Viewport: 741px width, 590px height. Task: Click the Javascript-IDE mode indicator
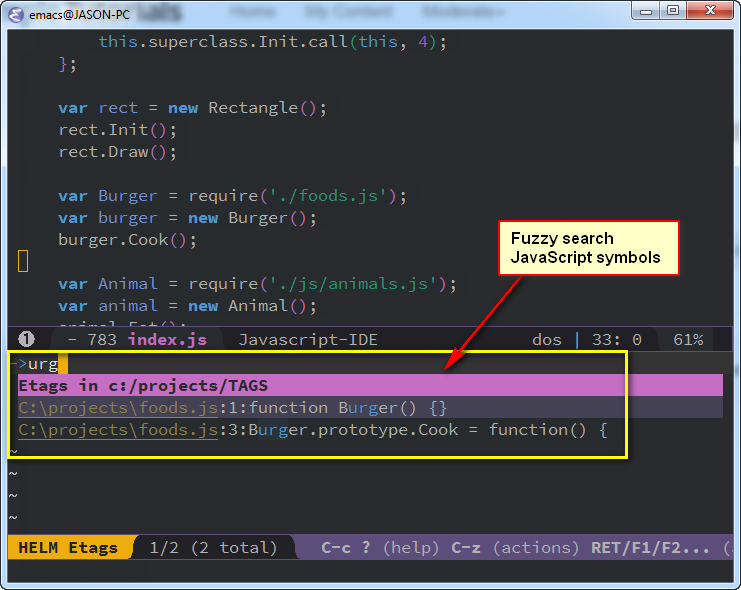[x=308, y=340]
